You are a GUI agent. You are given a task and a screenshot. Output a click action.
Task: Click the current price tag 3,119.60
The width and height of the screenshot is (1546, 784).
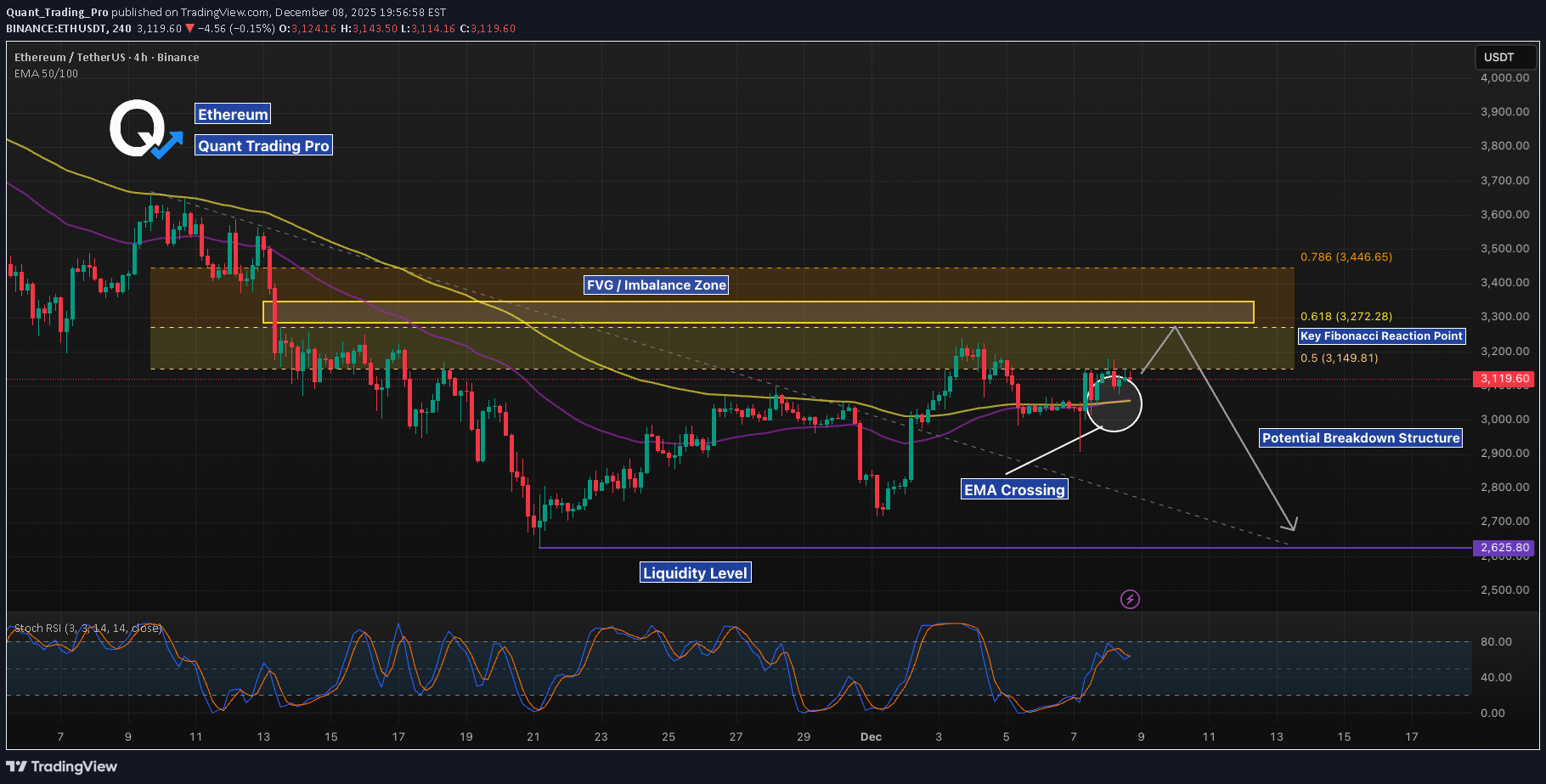pyautogui.click(x=1504, y=379)
